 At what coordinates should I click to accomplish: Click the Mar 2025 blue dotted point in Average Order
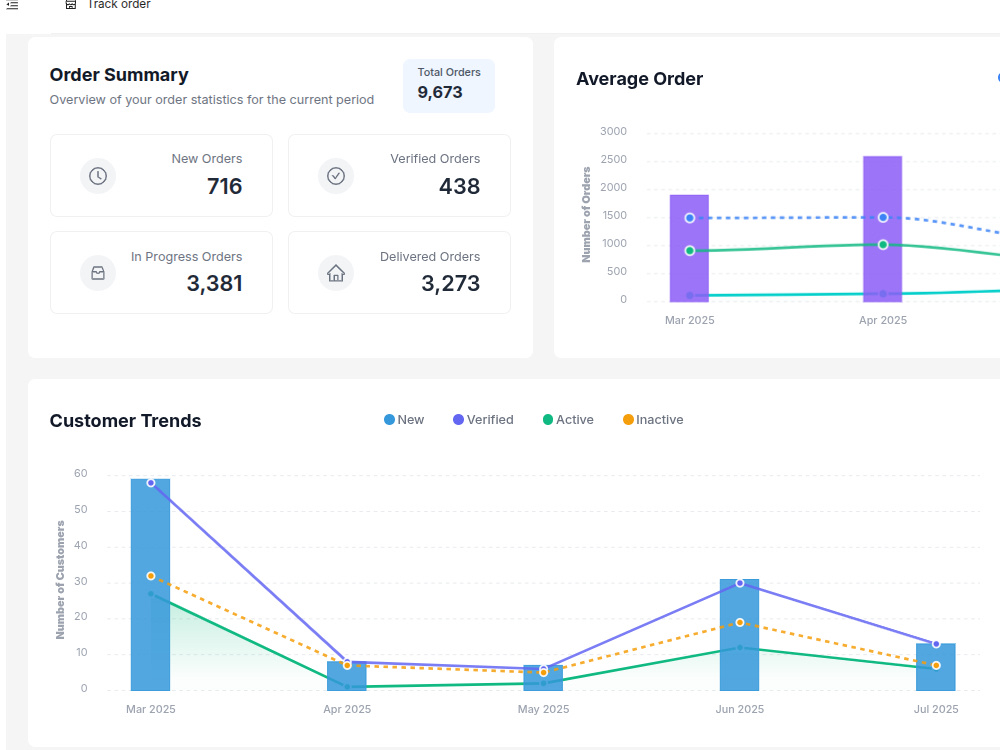coord(689,218)
